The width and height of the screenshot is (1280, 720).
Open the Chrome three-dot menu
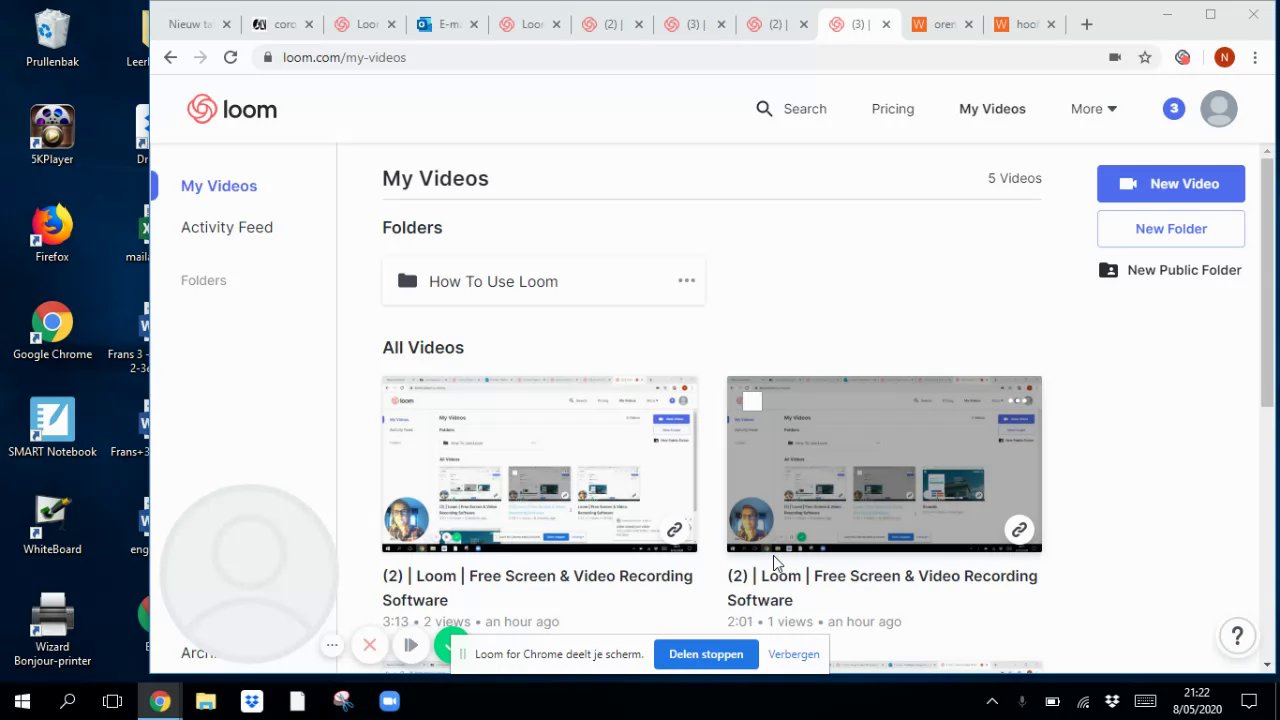tap(1255, 57)
